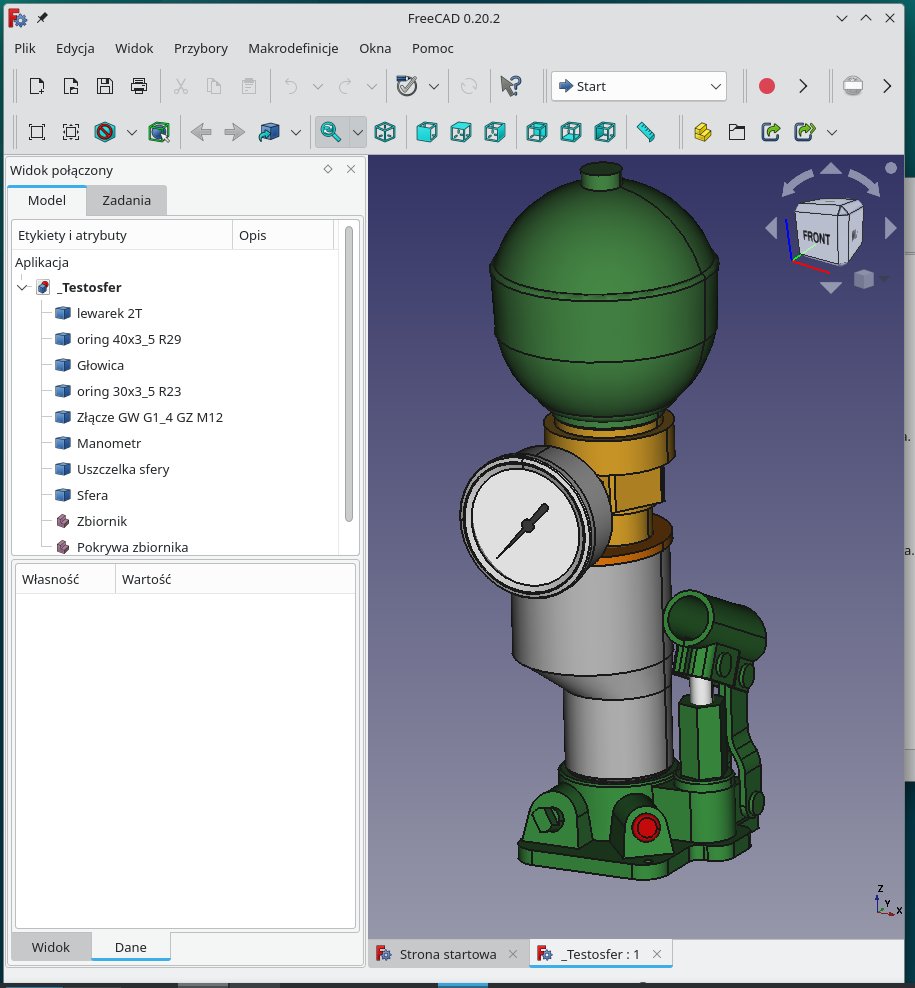Open the What's This help tool
The height and width of the screenshot is (988, 915).
pos(512,86)
